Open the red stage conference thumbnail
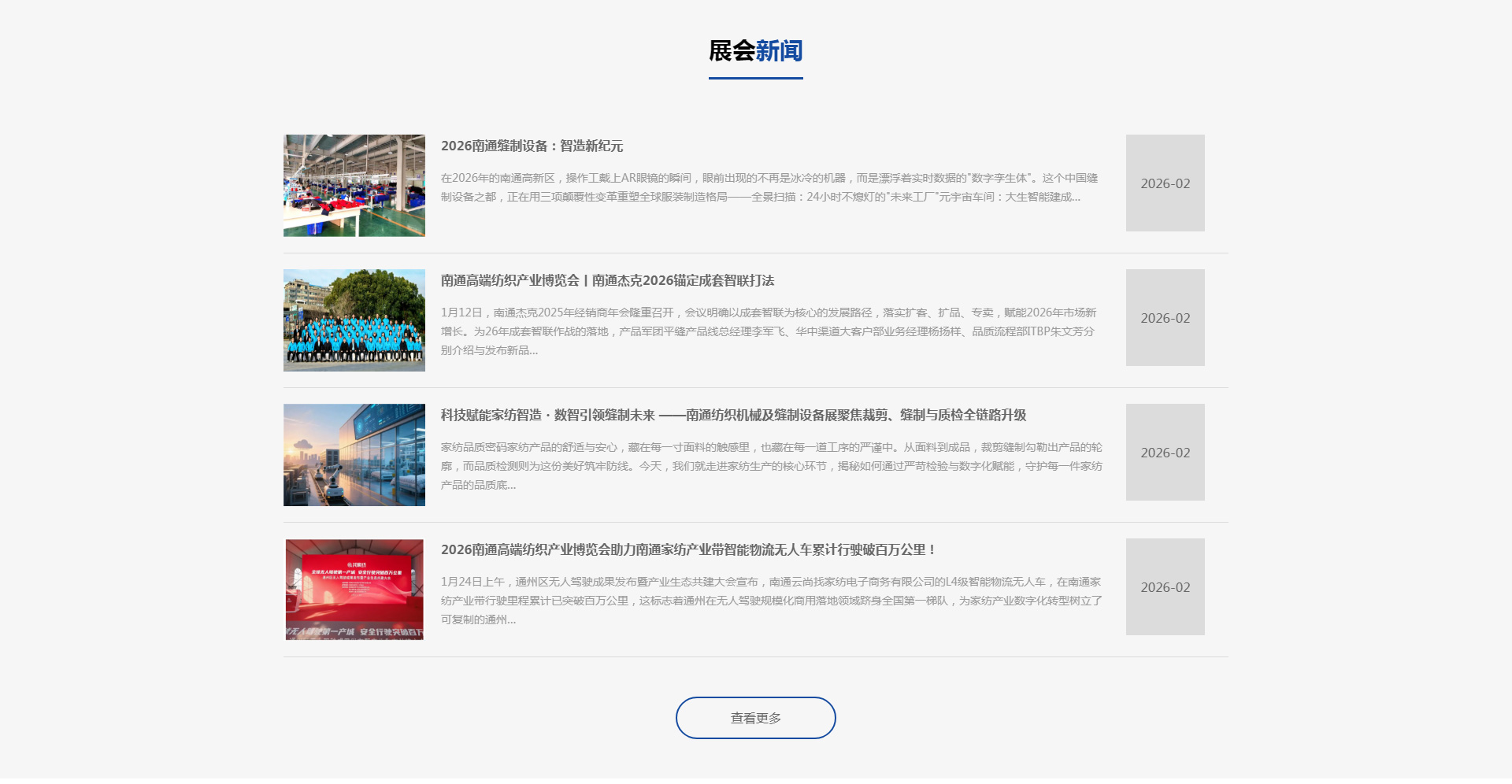 pos(354,590)
